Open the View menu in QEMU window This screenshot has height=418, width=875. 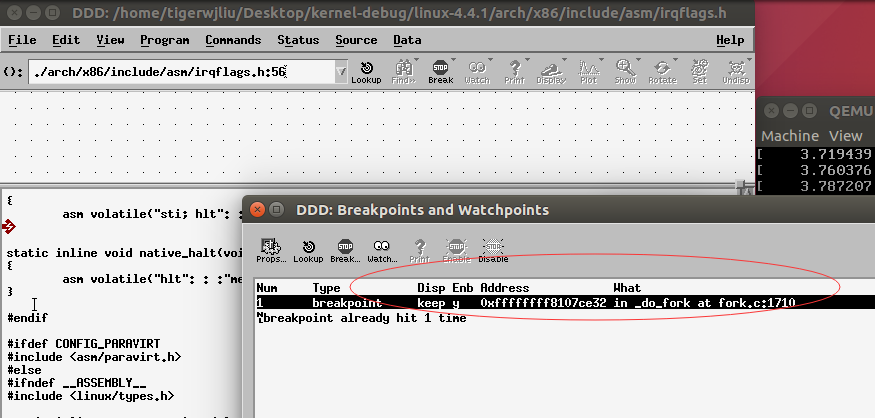pos(845,136)
